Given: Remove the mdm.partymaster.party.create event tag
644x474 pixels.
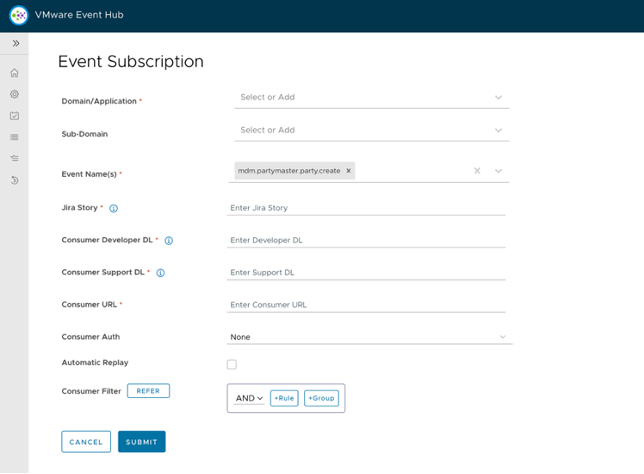Looking at the screenshot, I should (x=348, y=171).
